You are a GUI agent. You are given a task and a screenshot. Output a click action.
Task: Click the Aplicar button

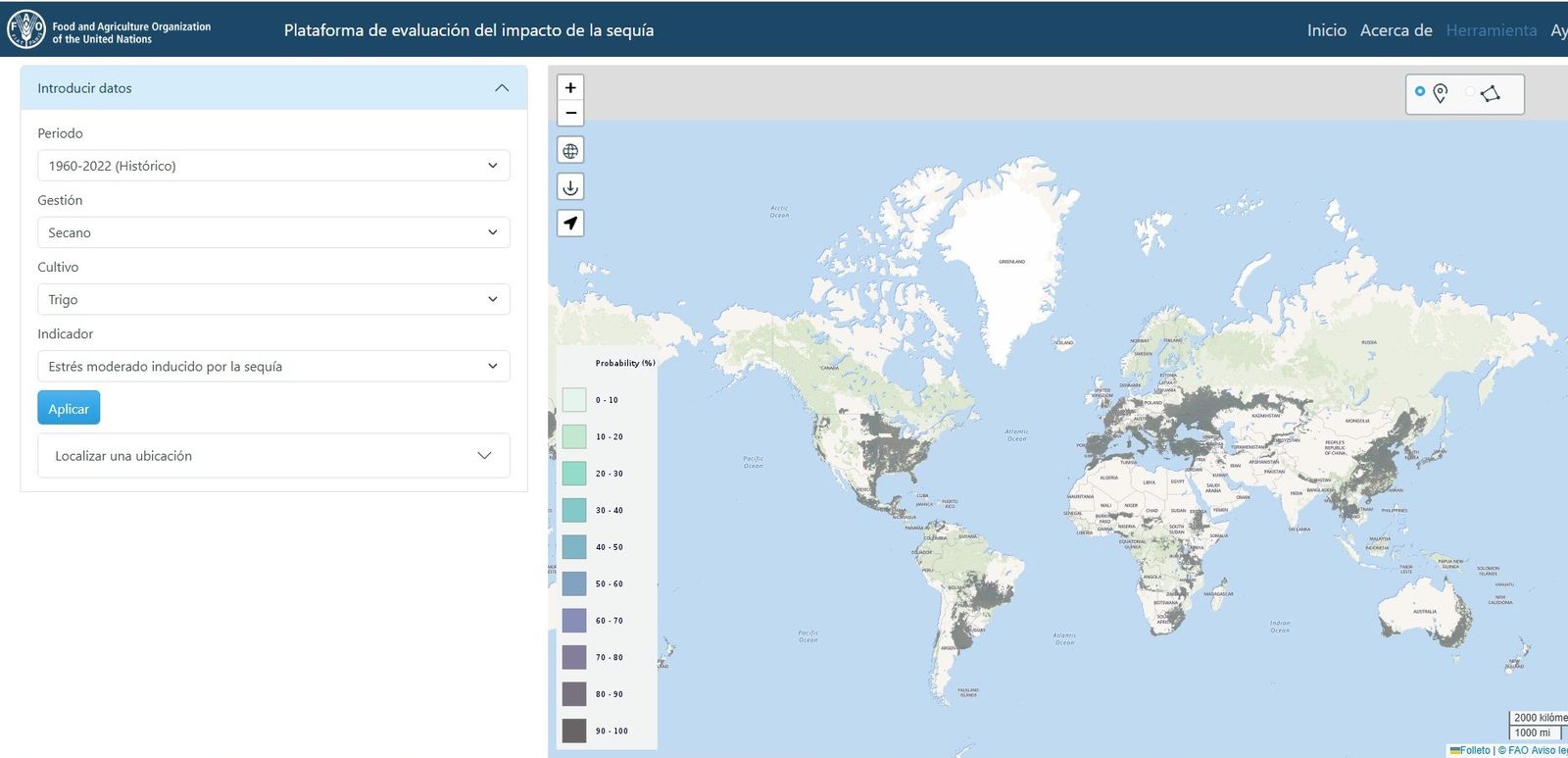[x=69, y=409]
